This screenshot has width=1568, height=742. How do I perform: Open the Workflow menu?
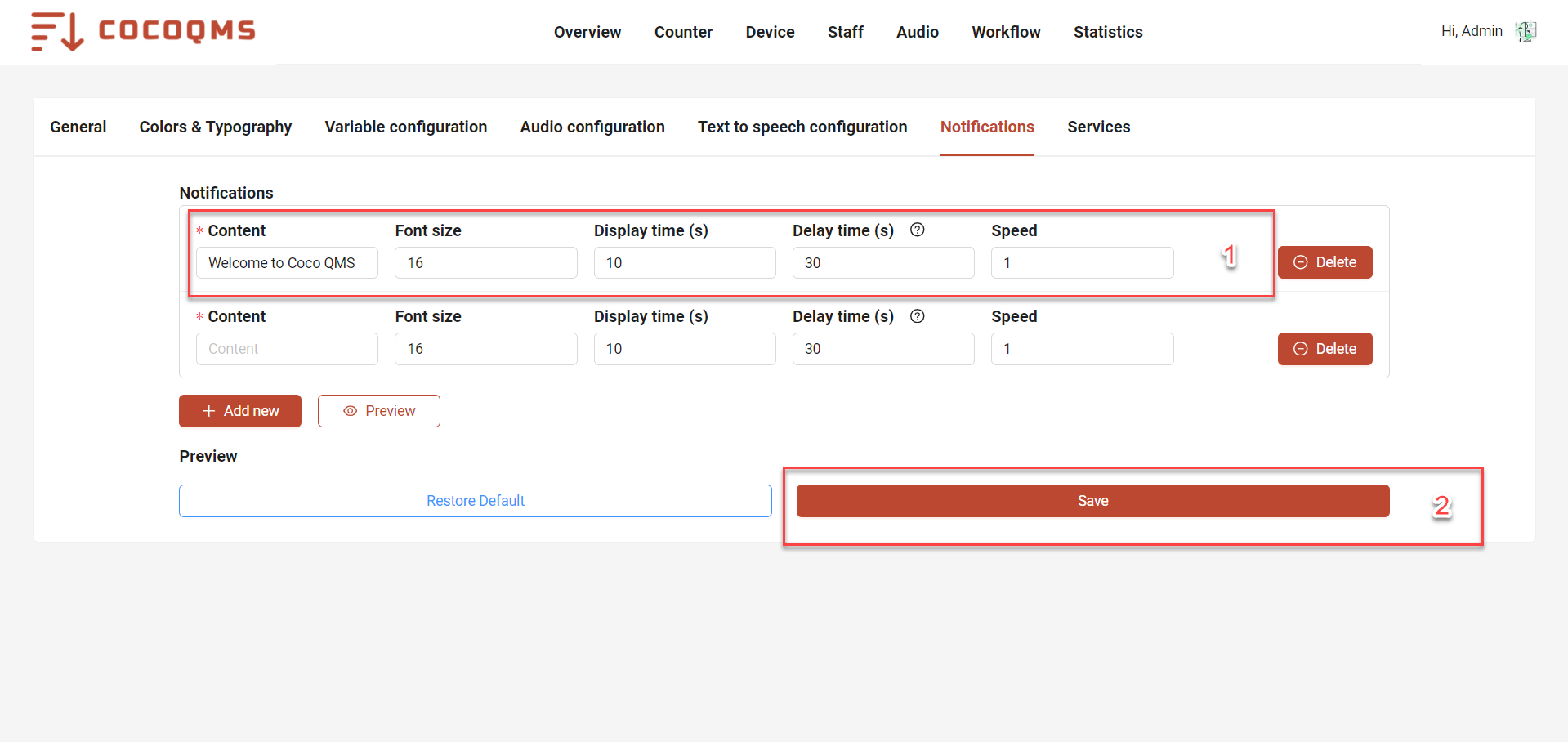[1006, 32]
